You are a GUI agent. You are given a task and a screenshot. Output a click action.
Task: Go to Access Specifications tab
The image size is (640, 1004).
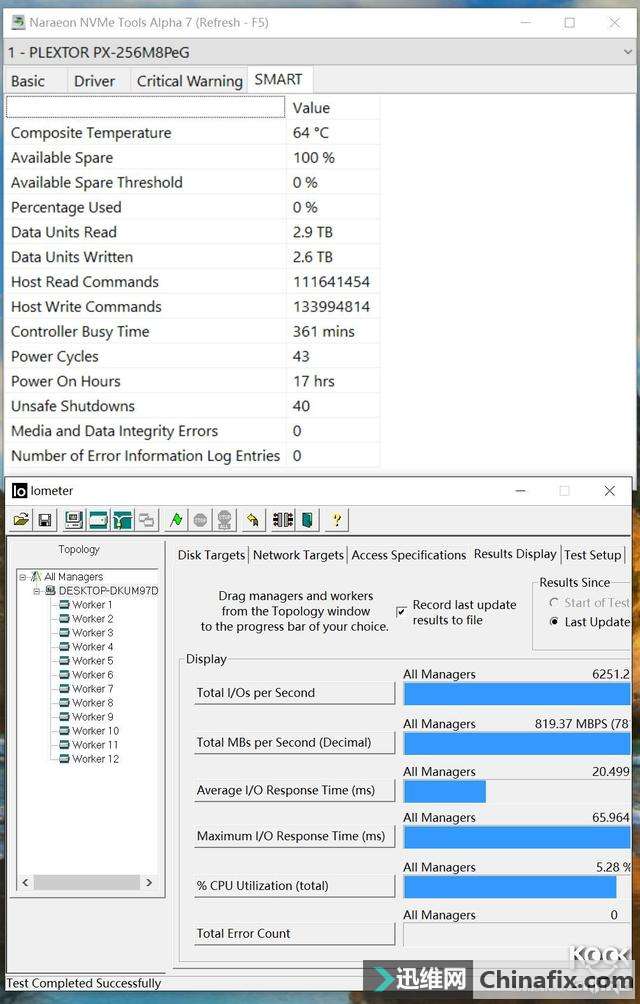pyautogui.click(x=408, y=555)
